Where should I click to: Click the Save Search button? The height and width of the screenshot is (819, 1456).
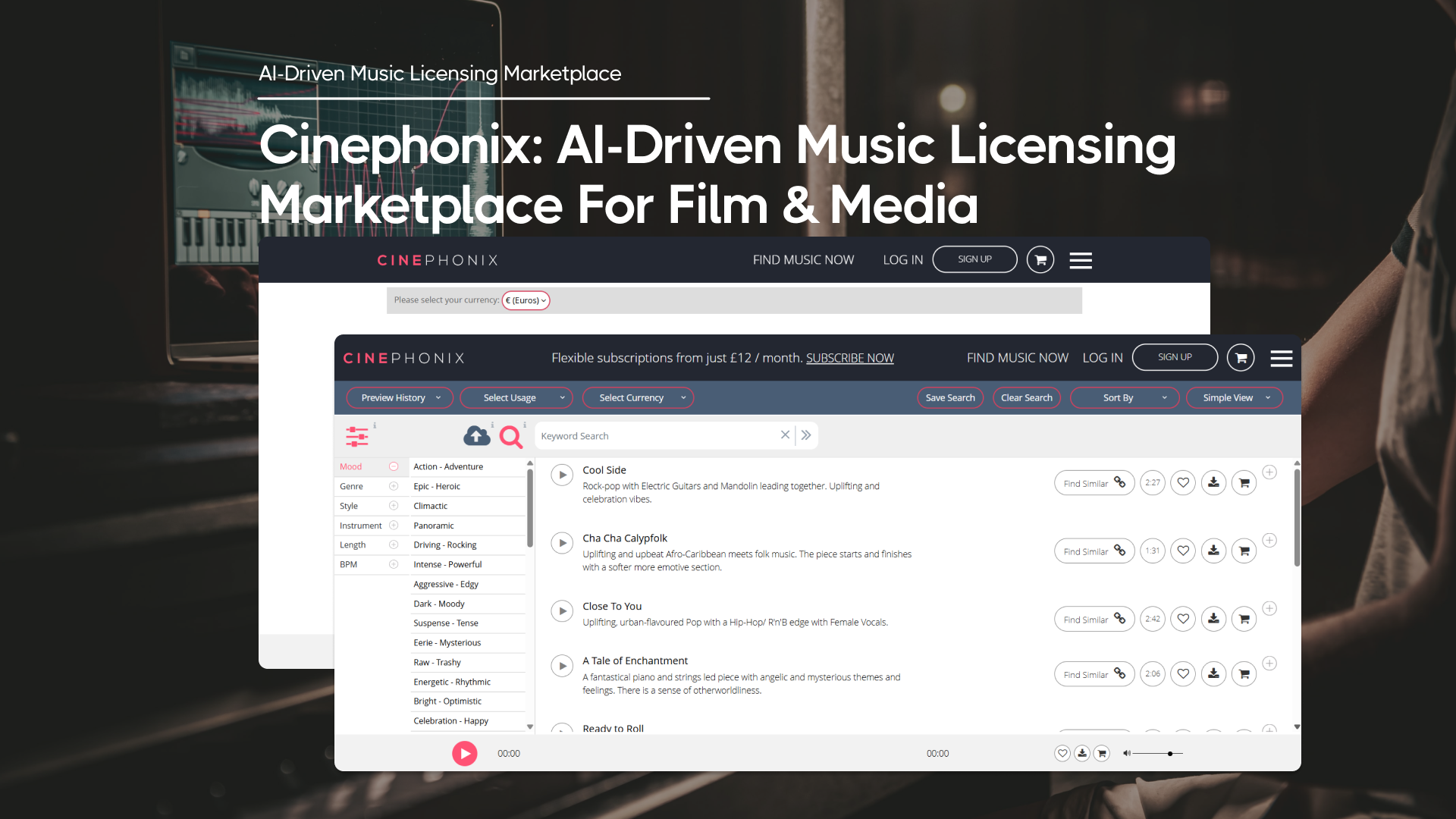point(949,398)
